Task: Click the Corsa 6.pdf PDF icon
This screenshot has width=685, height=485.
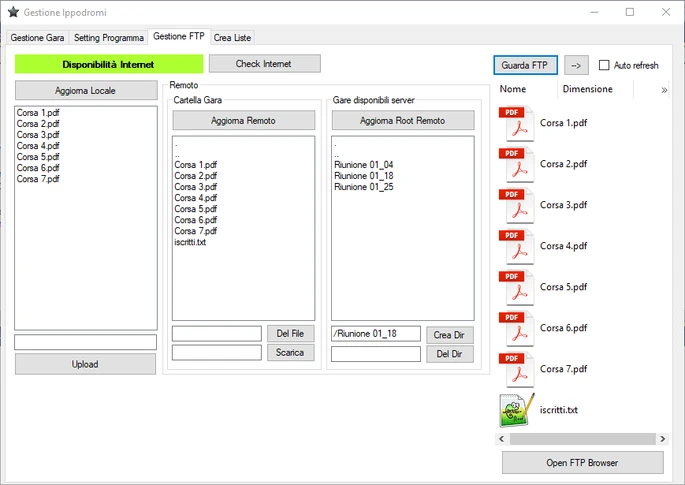Action: [516, 329]
